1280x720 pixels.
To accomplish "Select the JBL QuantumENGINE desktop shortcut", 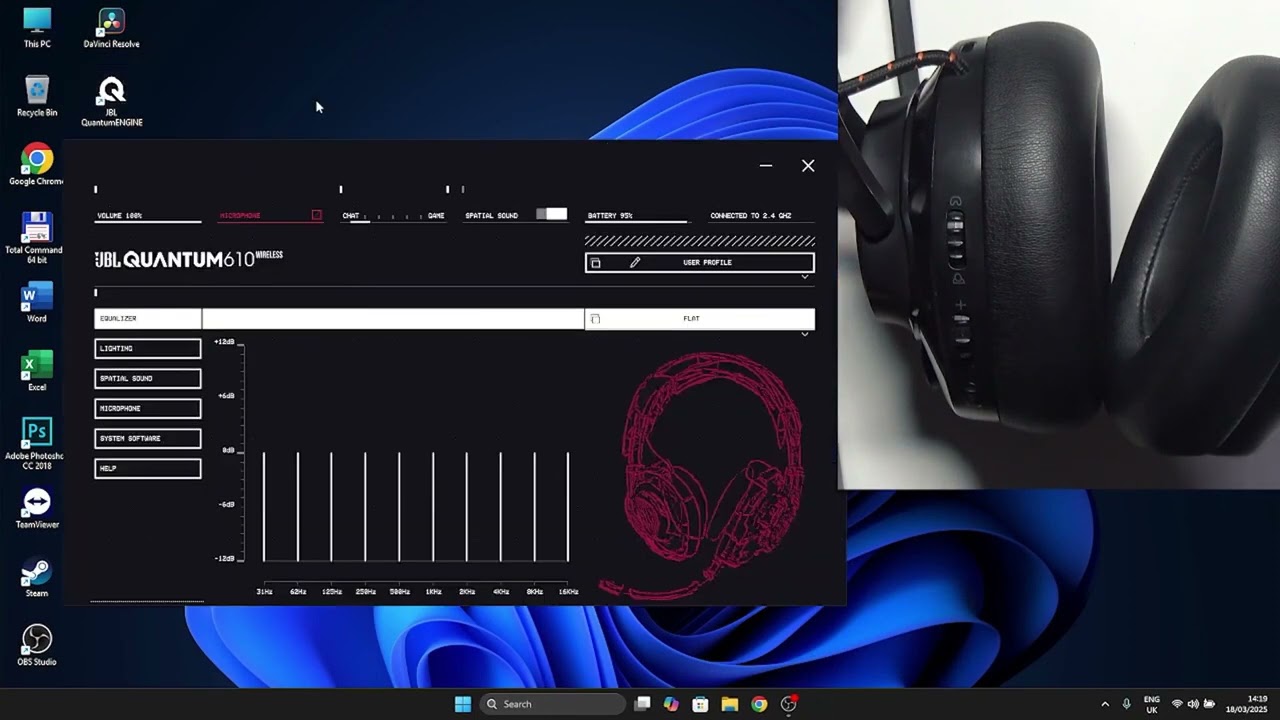I will click(111, 102).
